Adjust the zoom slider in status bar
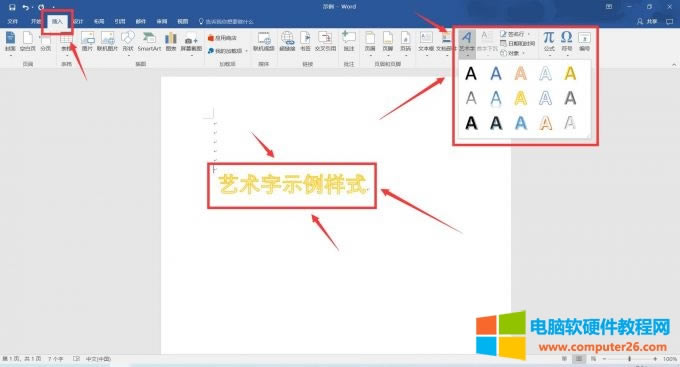Viewport: 680px width, 367px height. click(629, 359)
